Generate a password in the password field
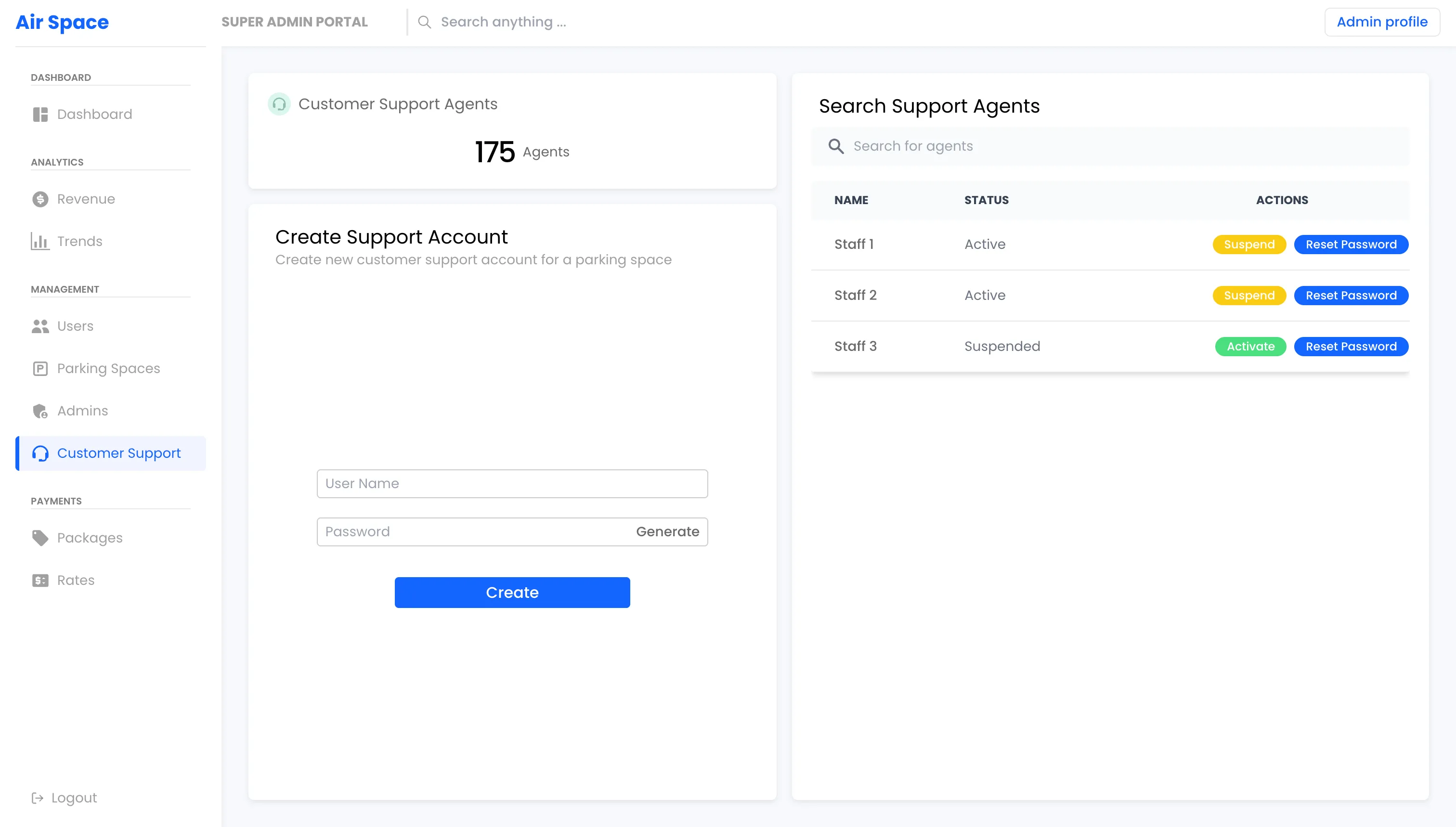The image size is (1456, 827). pyautogui.click(x=667, y=531)
